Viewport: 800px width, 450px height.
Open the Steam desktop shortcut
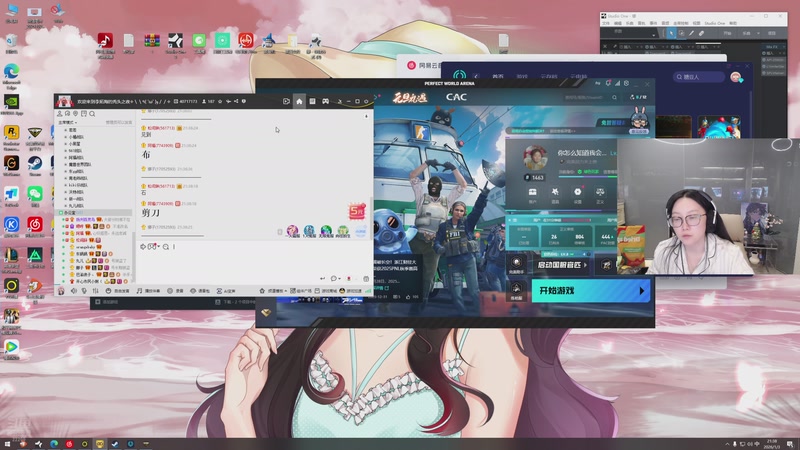(x=35, y=163)
